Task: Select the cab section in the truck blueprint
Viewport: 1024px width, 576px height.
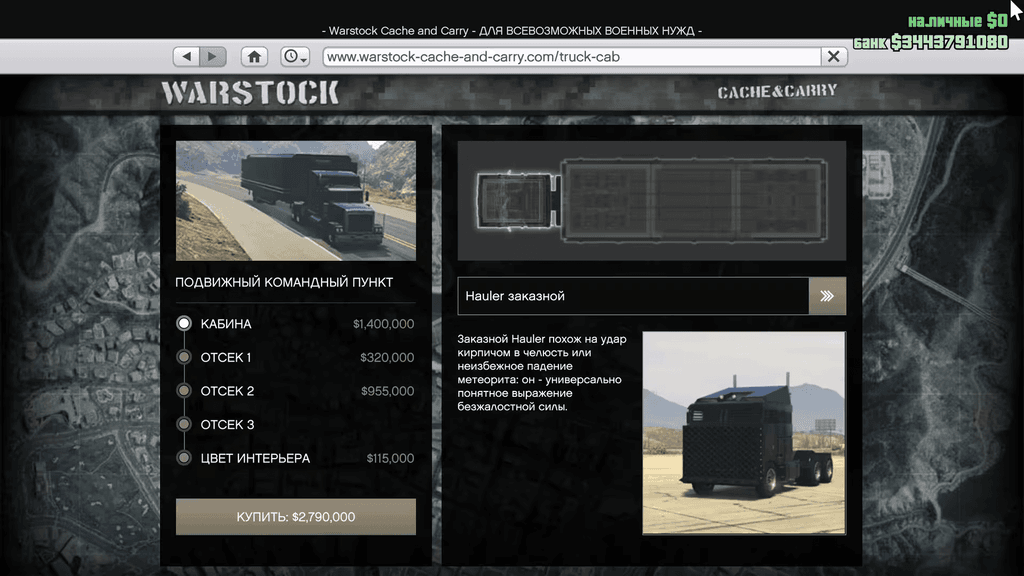Action: (516, 201)
